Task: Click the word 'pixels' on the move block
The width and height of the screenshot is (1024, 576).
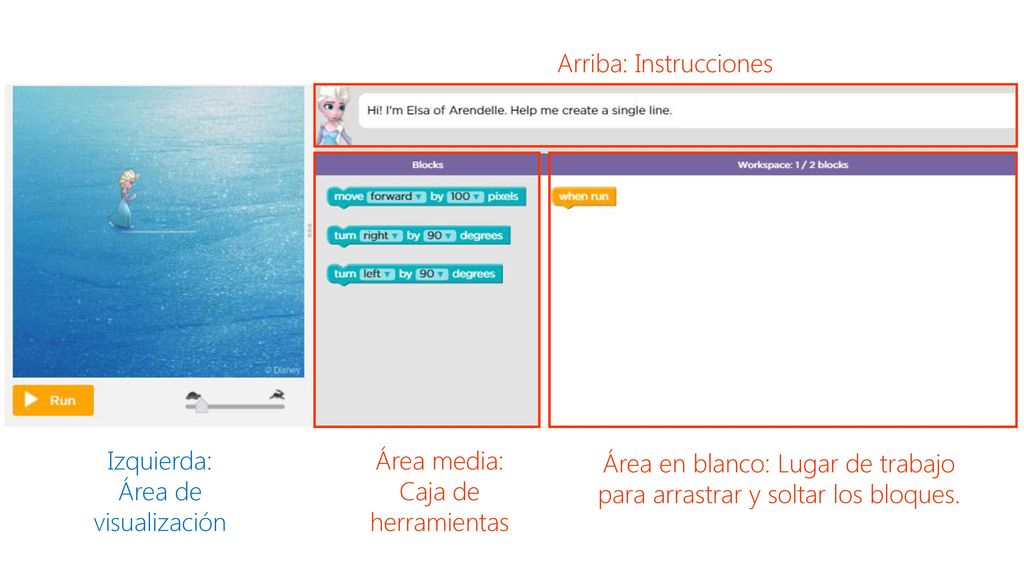Action: click(x=503, y=197)
